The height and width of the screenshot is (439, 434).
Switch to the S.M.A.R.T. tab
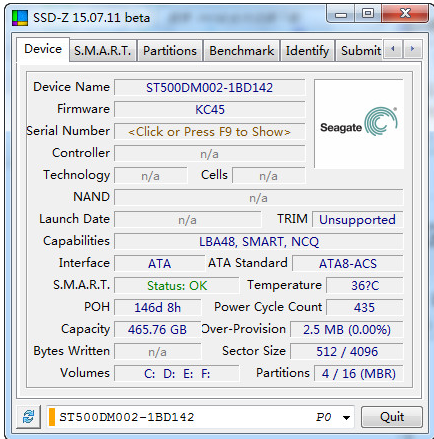pos(103,51)
